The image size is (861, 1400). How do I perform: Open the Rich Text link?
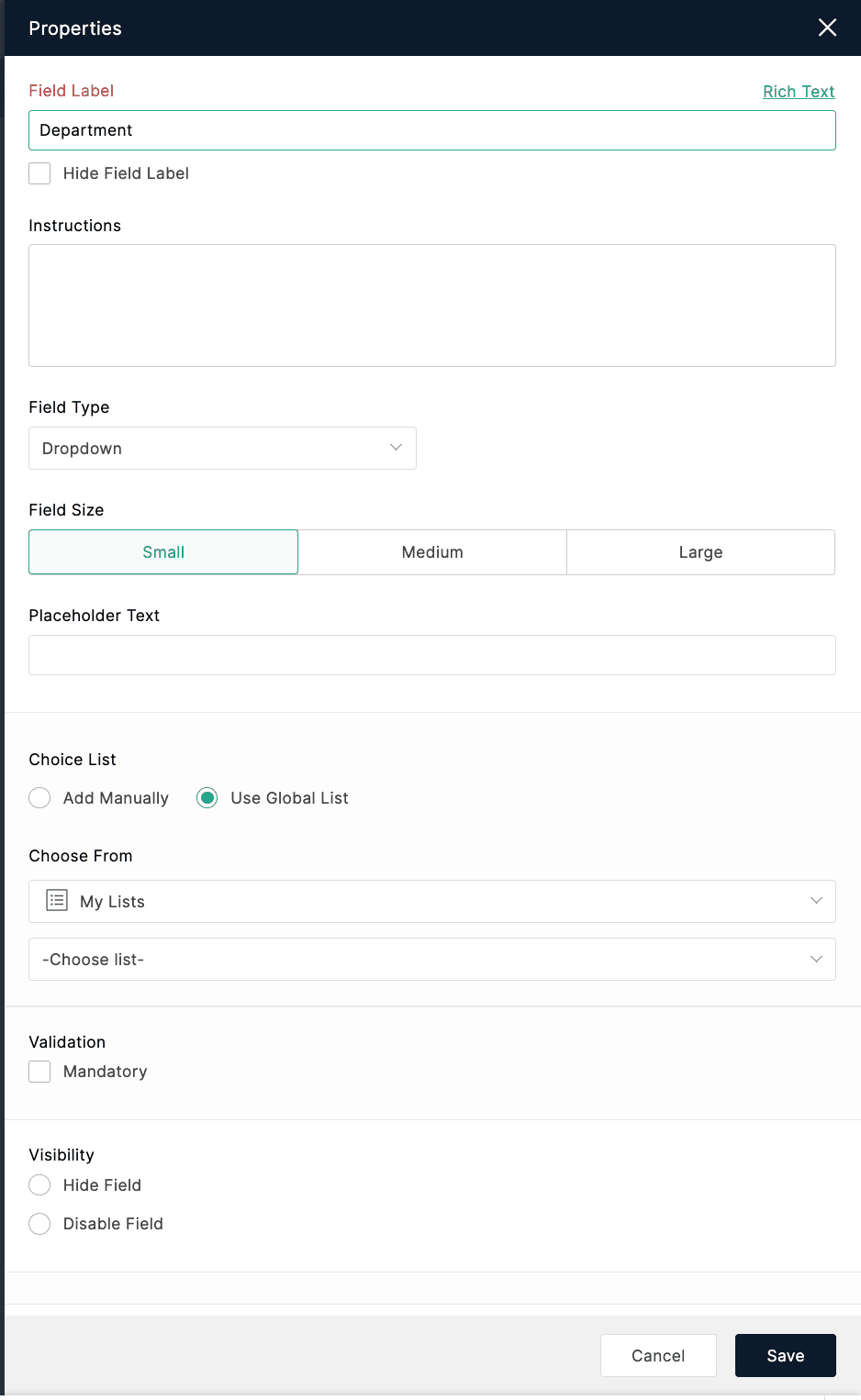coord(799,92)
